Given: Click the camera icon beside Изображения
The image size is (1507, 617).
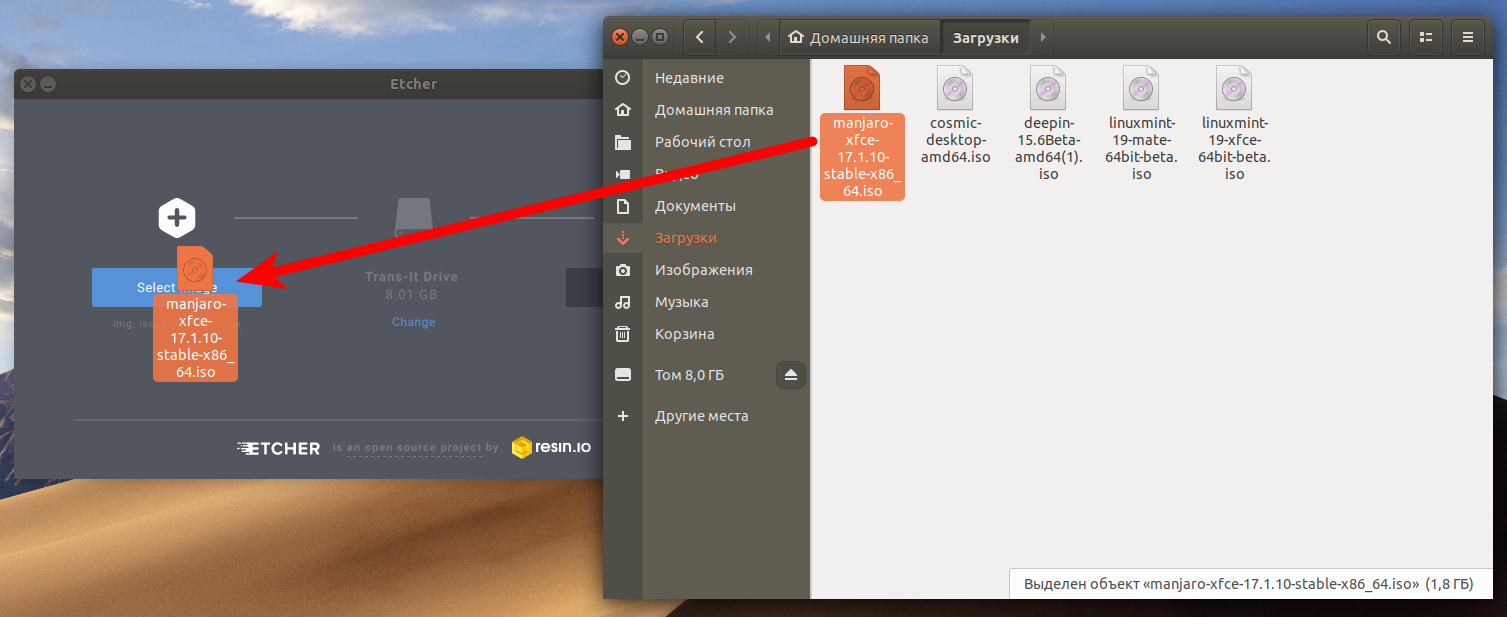Looking at the screenshot, I should coord(623,270).
